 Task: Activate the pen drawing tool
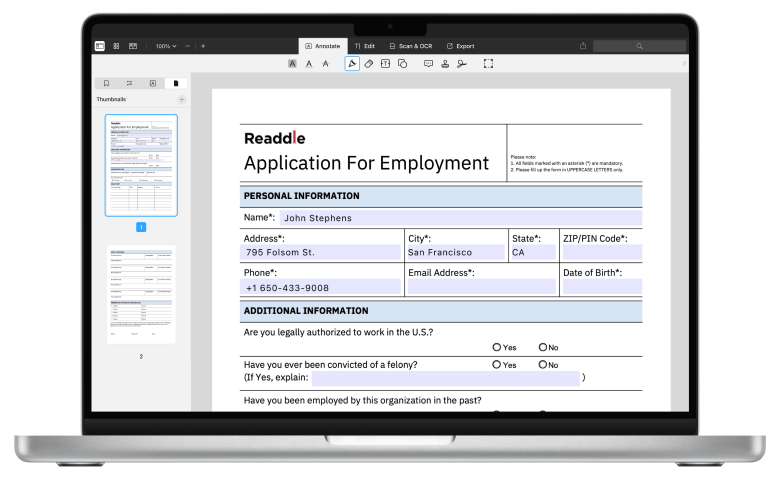352,63
